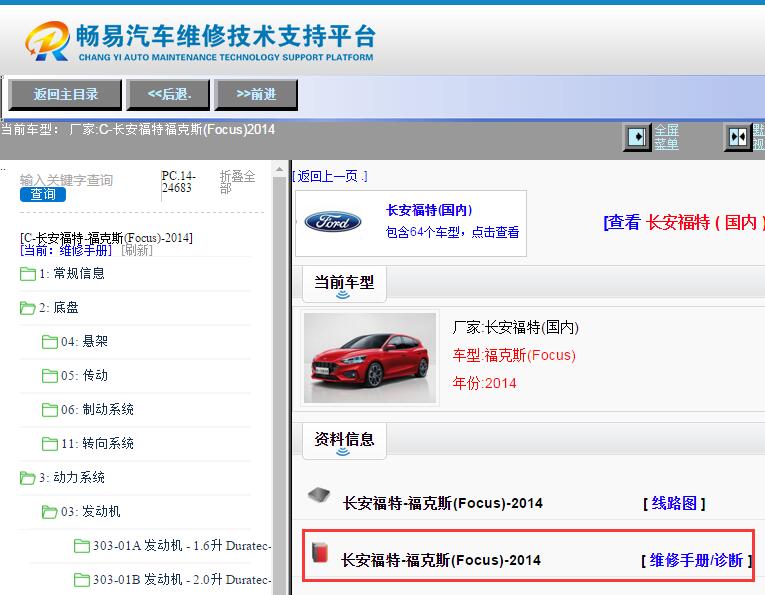Click the gray wiring-diagram book icon
The width and height of the screenshot is (765, 595).
[x=319, y=496]
